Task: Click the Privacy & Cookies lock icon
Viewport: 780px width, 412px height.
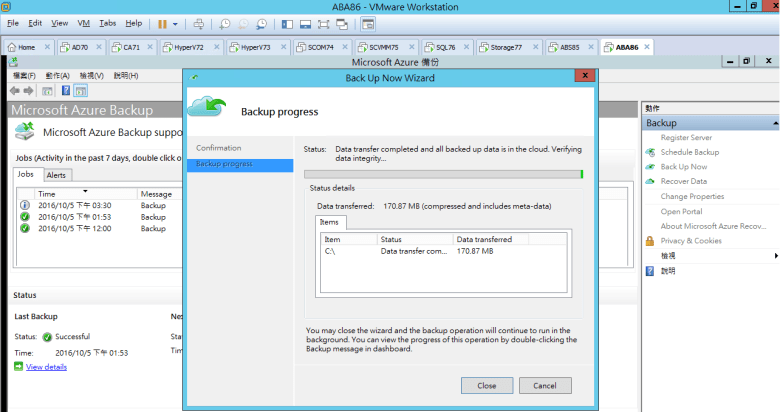Action: [x=650, y=241]
